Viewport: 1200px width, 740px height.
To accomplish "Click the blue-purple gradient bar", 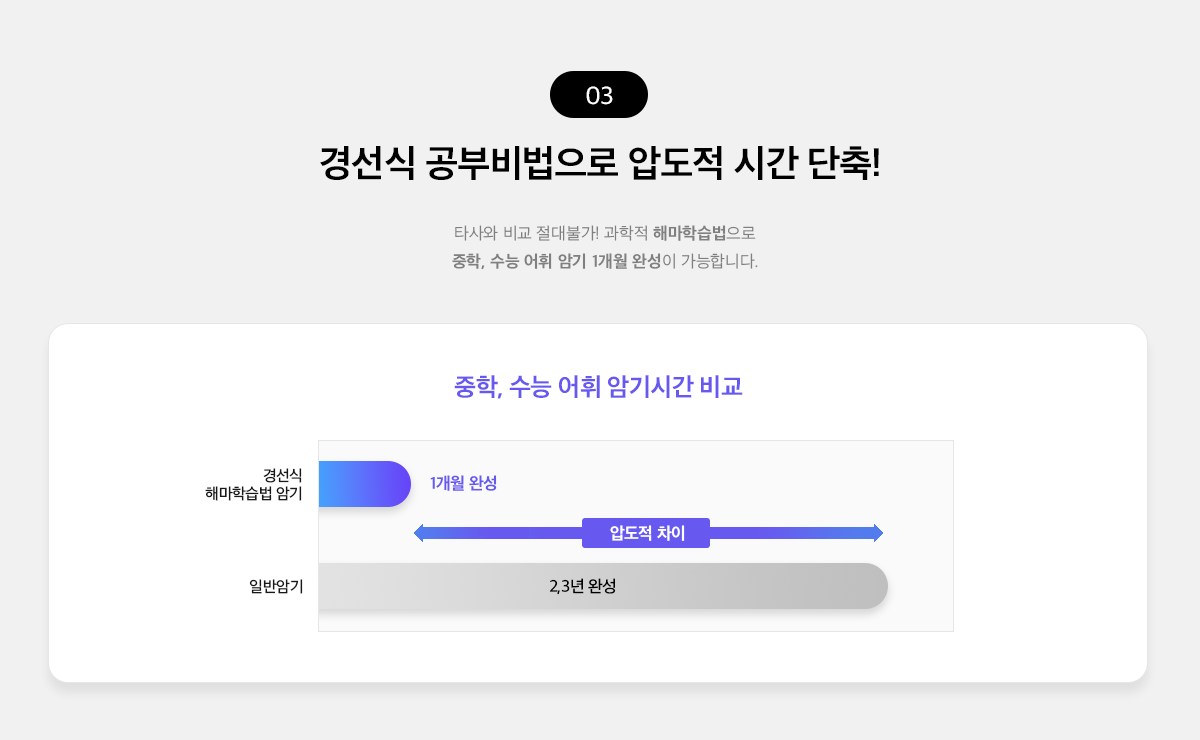I will [x=365, y=484].
